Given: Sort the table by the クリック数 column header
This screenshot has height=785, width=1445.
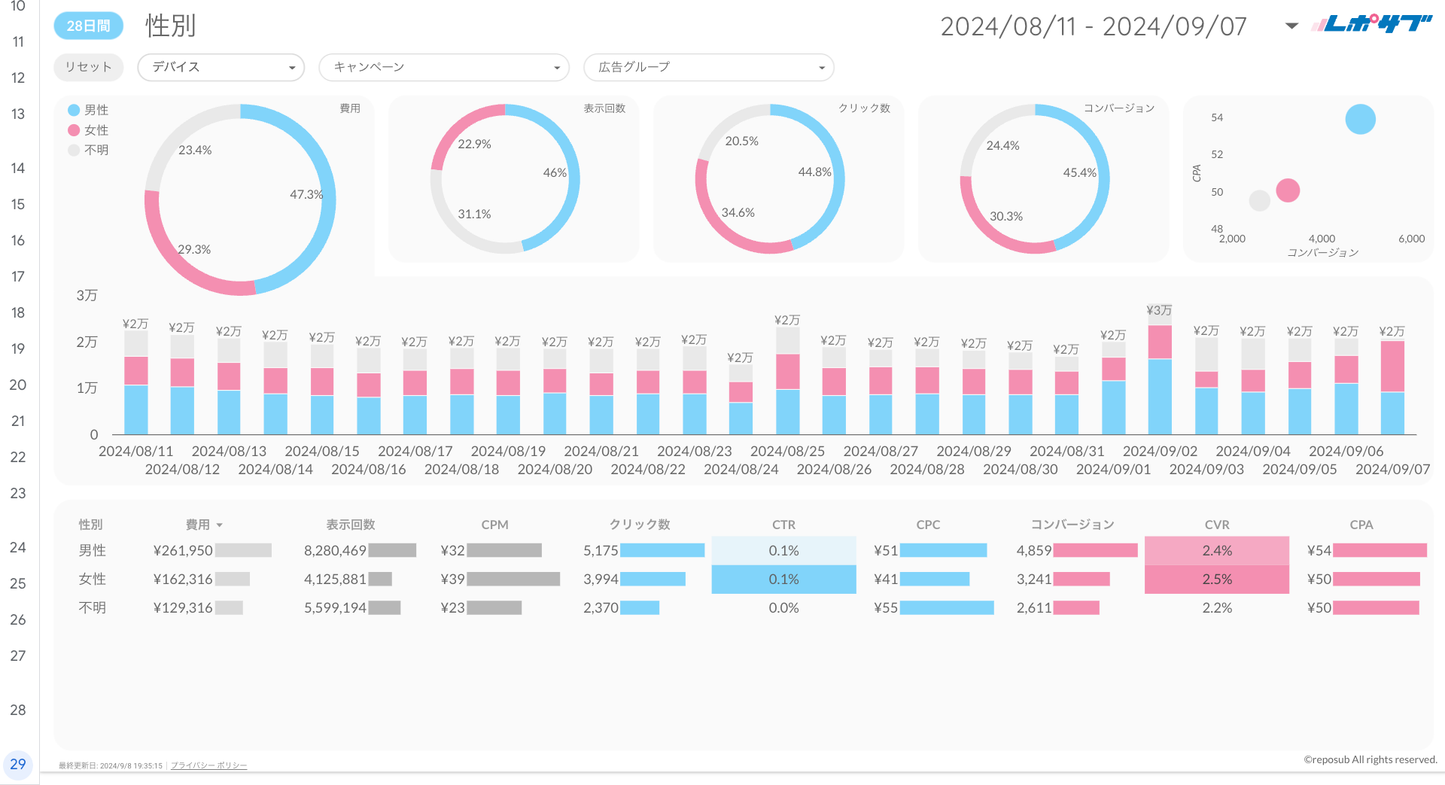Looking at the screenshot, I should [639, 524].
